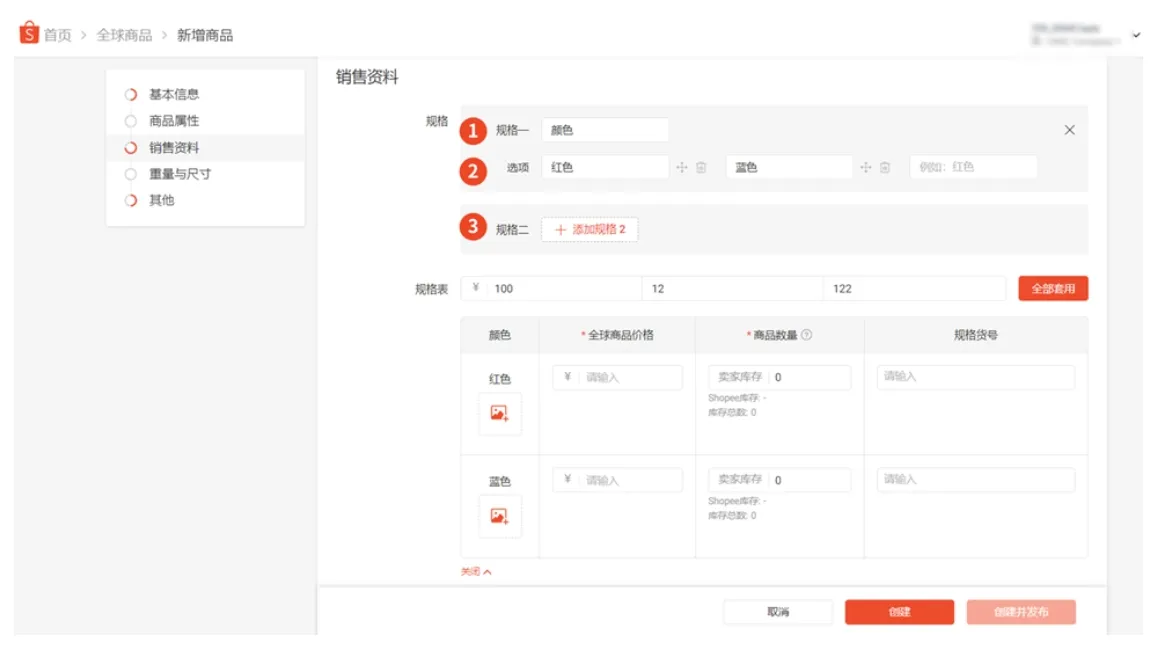The width and height of the screenshot is (1161, 649).
Task: Open 全球商品 from the breadcrumb
Action: click(x=124, y=31)
